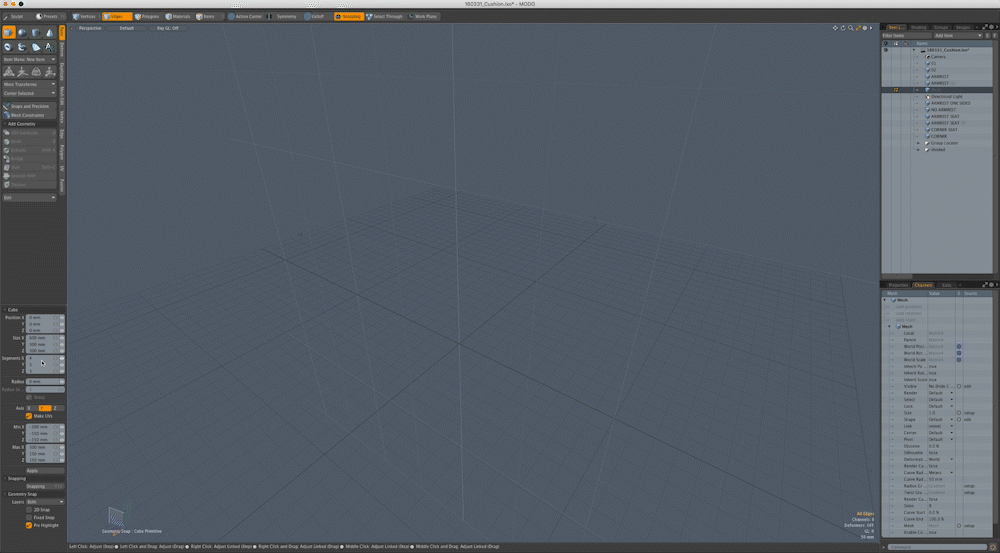Select the Cube primitive tool
This screenshot has width=1000, height=553.
[x=8, y=33]
